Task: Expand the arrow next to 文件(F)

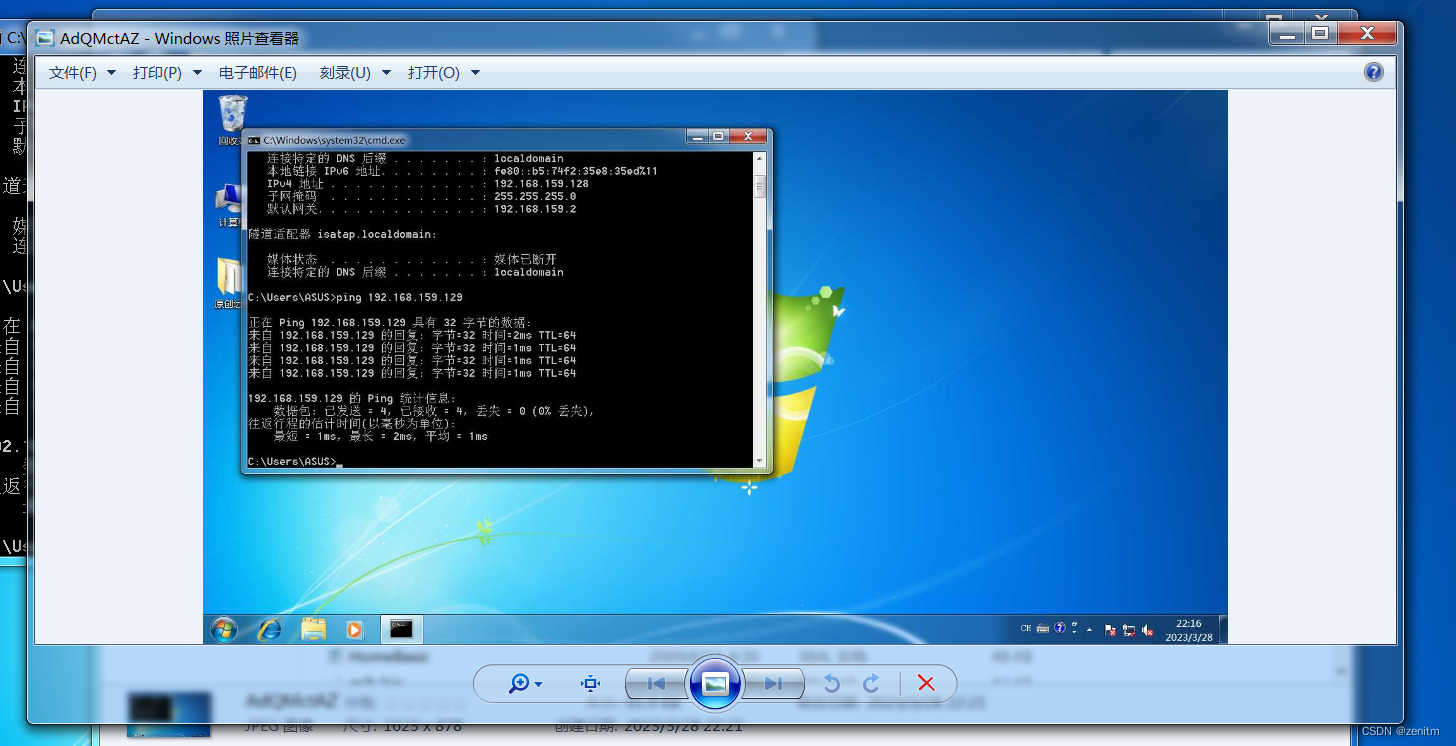Action: pyautogui.click(x=111, y=73)
